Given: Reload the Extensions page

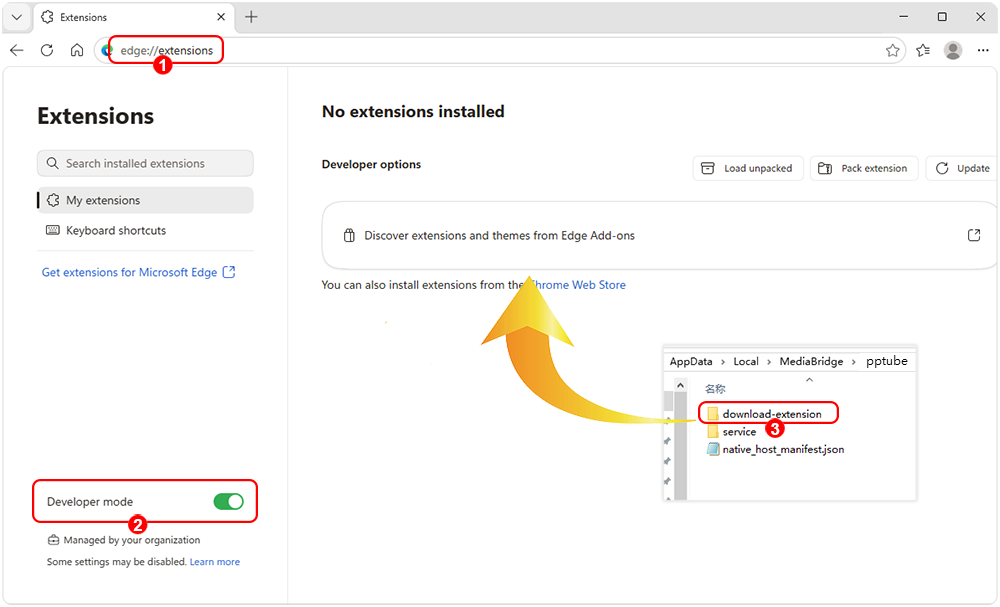Looking at the screenshot, I should pos(47,50).
